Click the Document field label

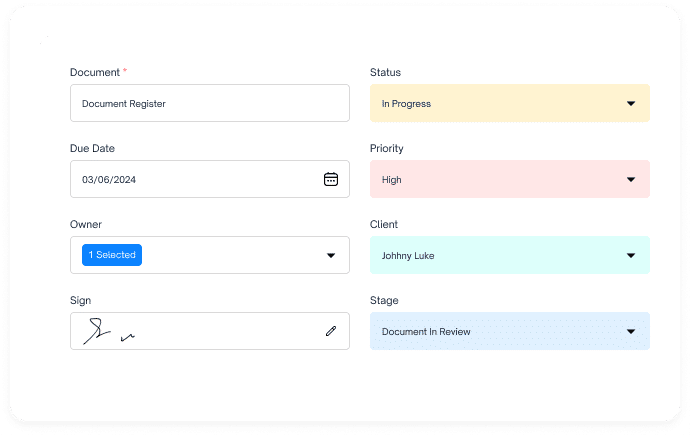95,73
